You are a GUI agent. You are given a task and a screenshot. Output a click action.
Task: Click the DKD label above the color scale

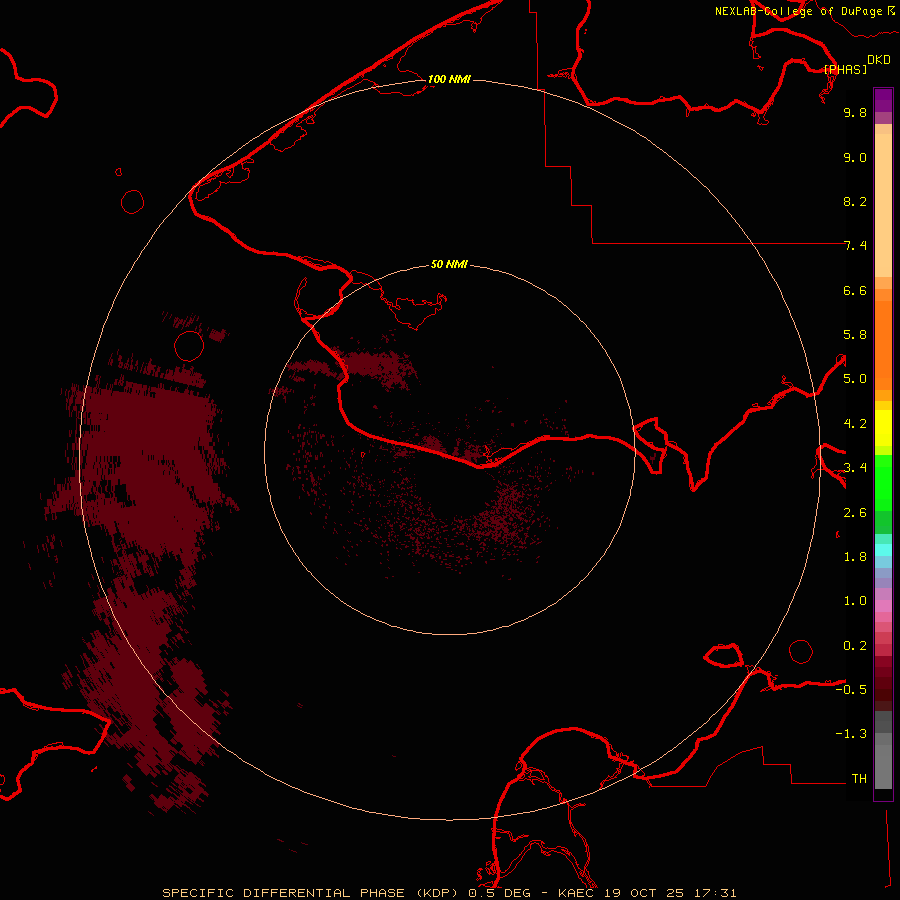click(x=879, y=60)
